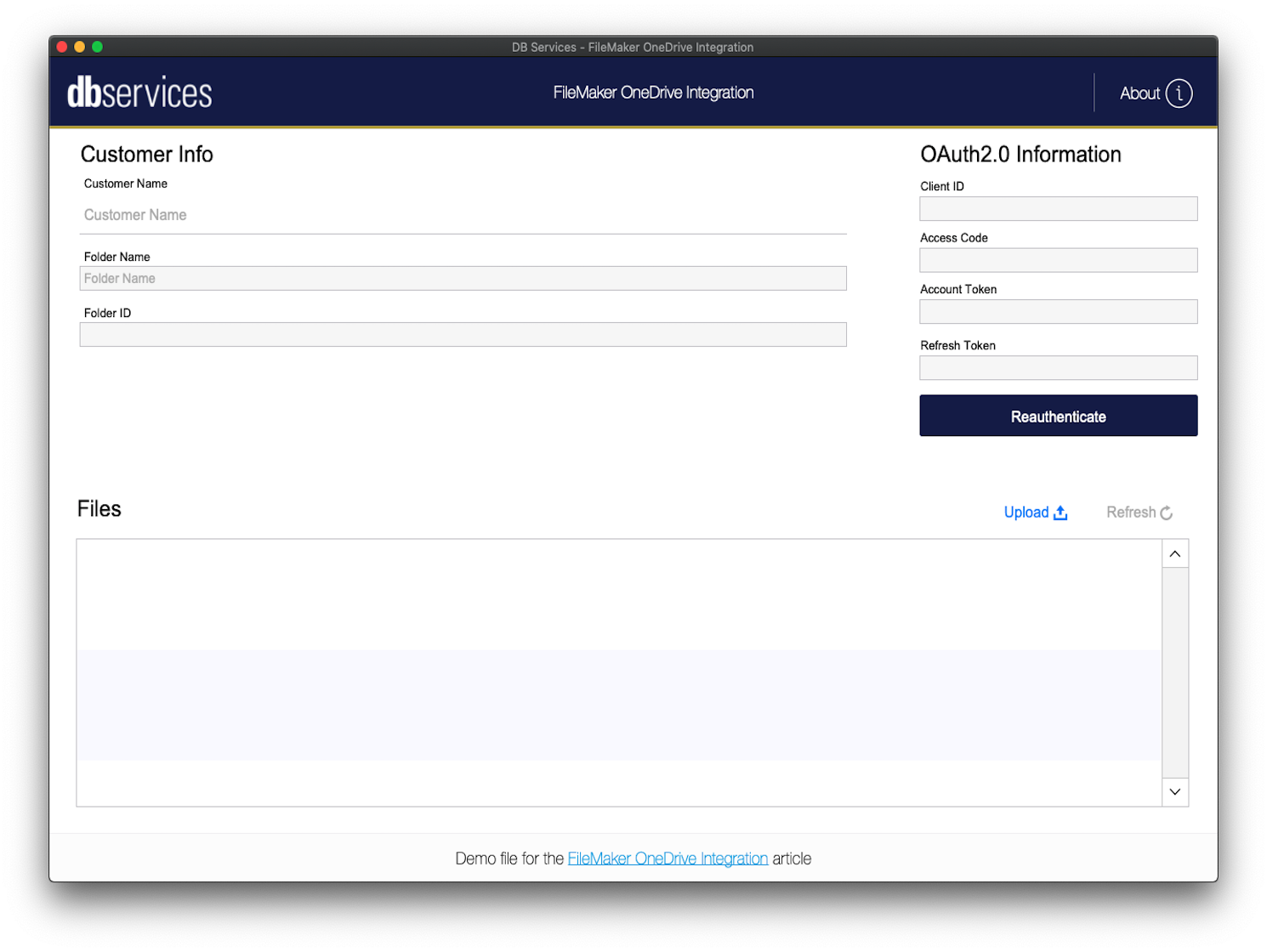Click the header title "FileMaker OneDrive Integration"
The height and width of the screenshot is (952, 1267).
coord(653,93)
